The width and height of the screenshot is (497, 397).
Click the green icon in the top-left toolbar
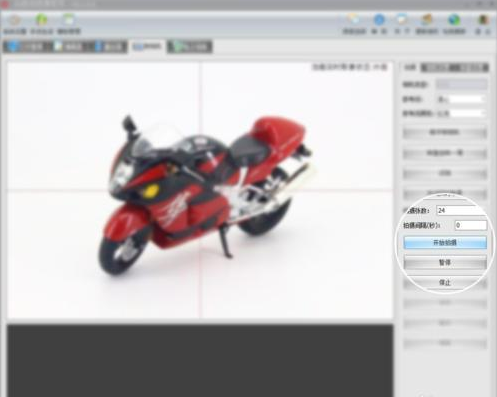pyautogui.click(x=41, y=20)
